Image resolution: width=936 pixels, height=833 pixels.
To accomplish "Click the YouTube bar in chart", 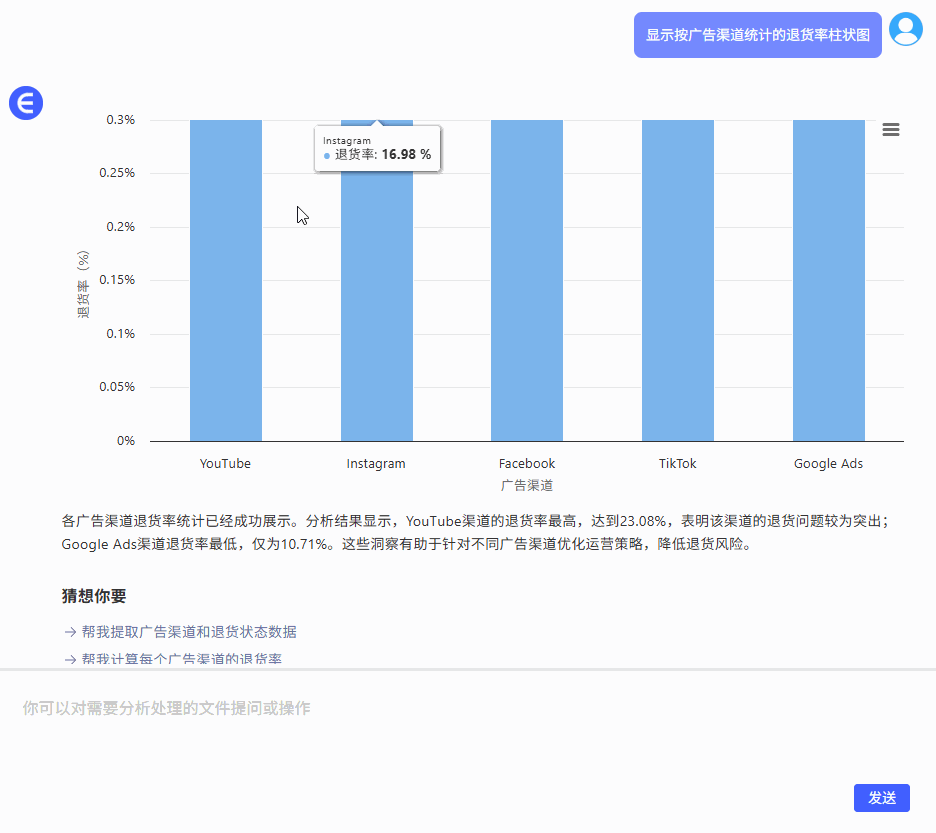I will point(226,281).
